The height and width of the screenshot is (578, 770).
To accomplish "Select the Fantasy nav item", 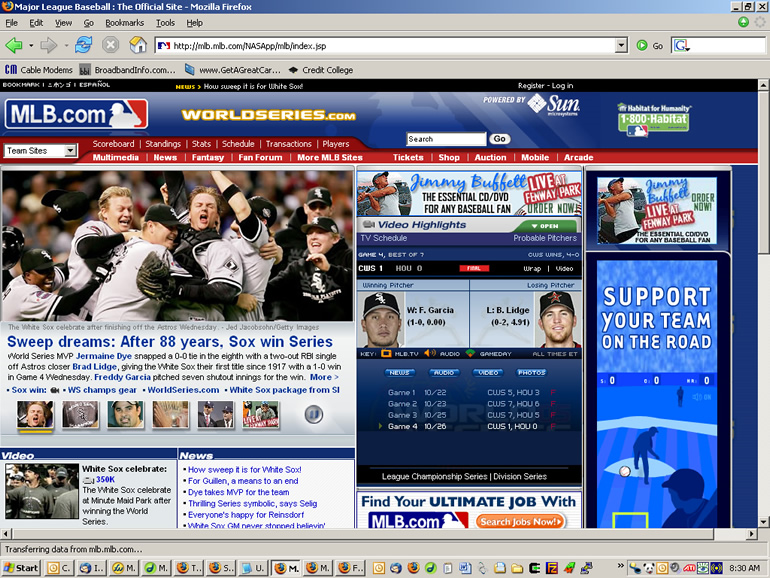I will point(208,158).
